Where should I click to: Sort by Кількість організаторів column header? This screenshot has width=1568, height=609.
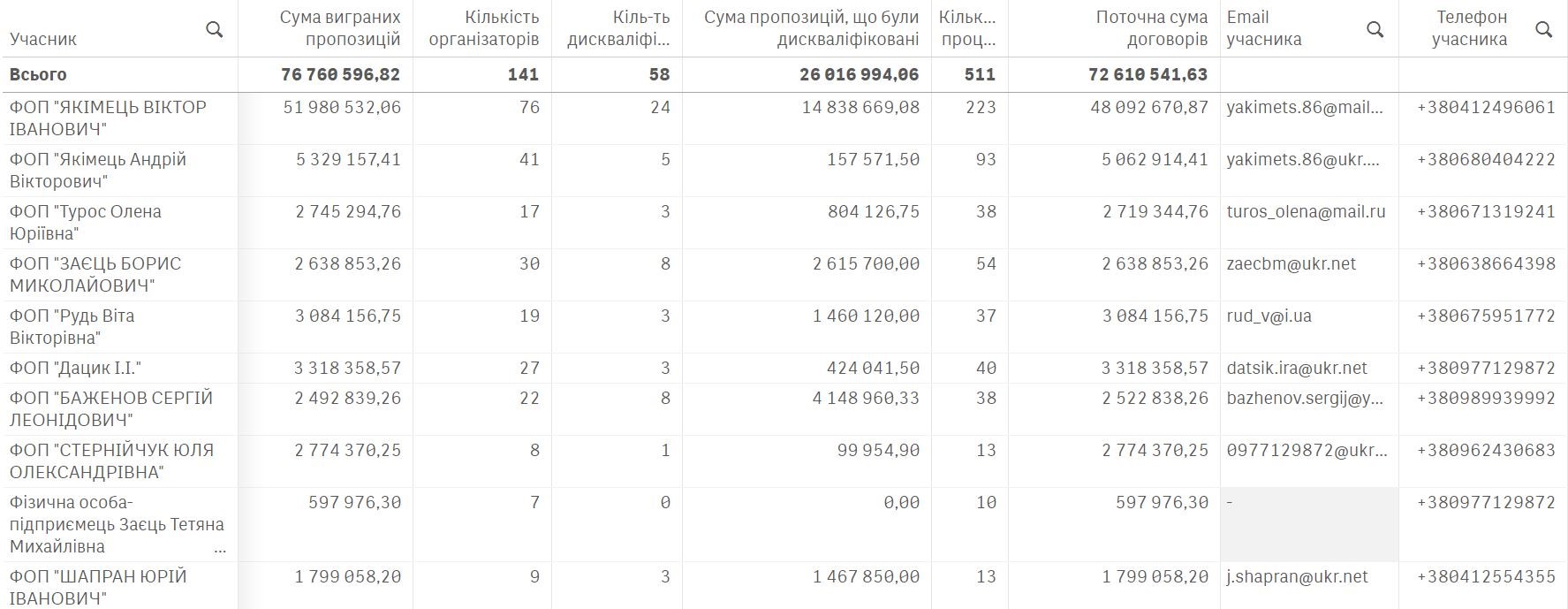pos(483,28)
